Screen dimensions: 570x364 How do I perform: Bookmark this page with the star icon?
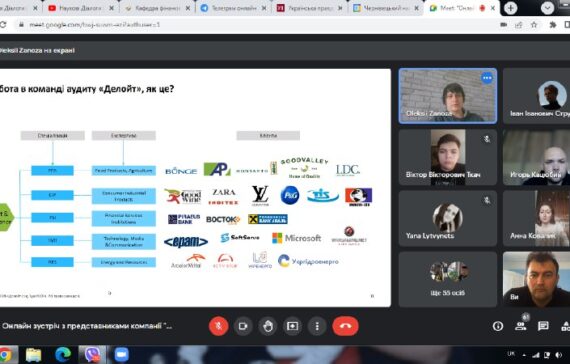point(534,25)
